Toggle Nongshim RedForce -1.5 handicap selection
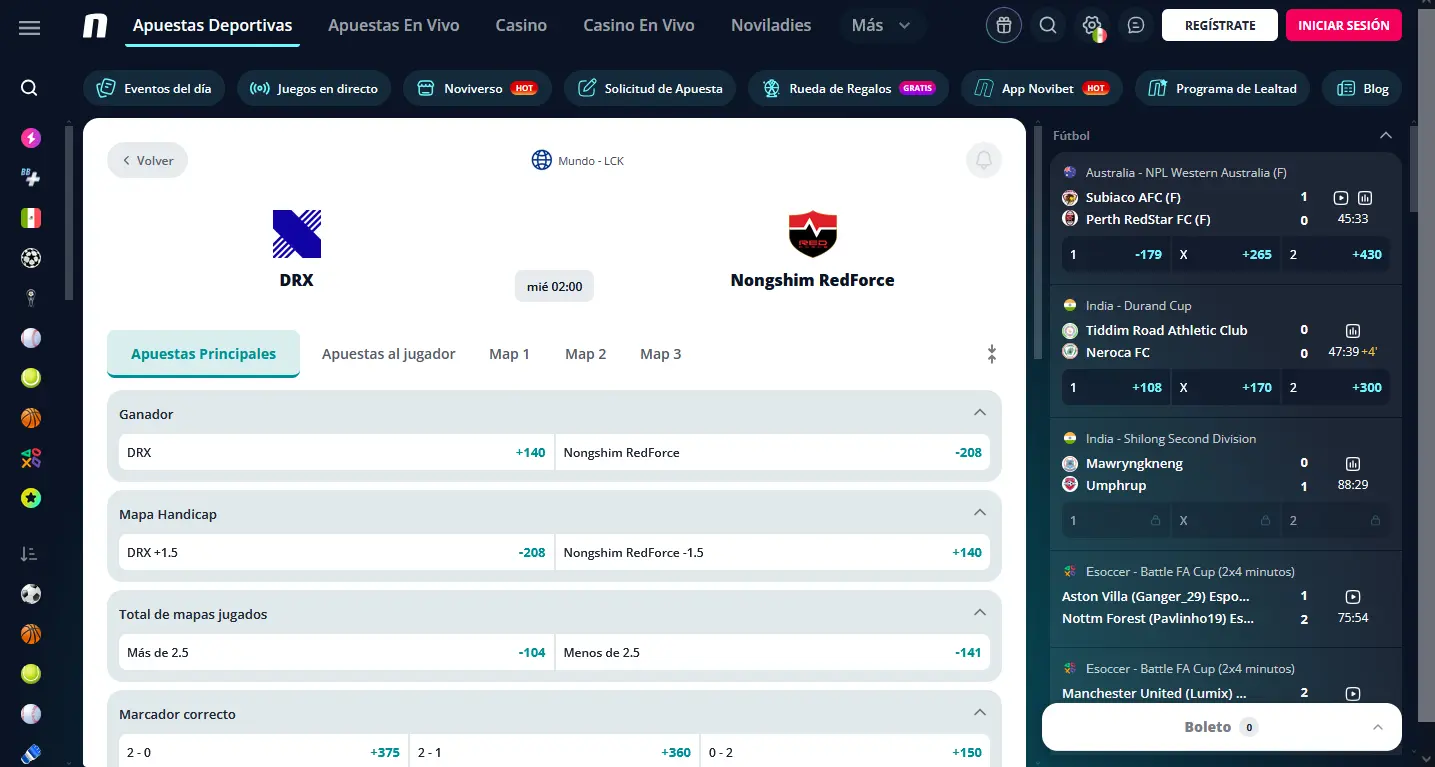 click(x=773, y=552)
